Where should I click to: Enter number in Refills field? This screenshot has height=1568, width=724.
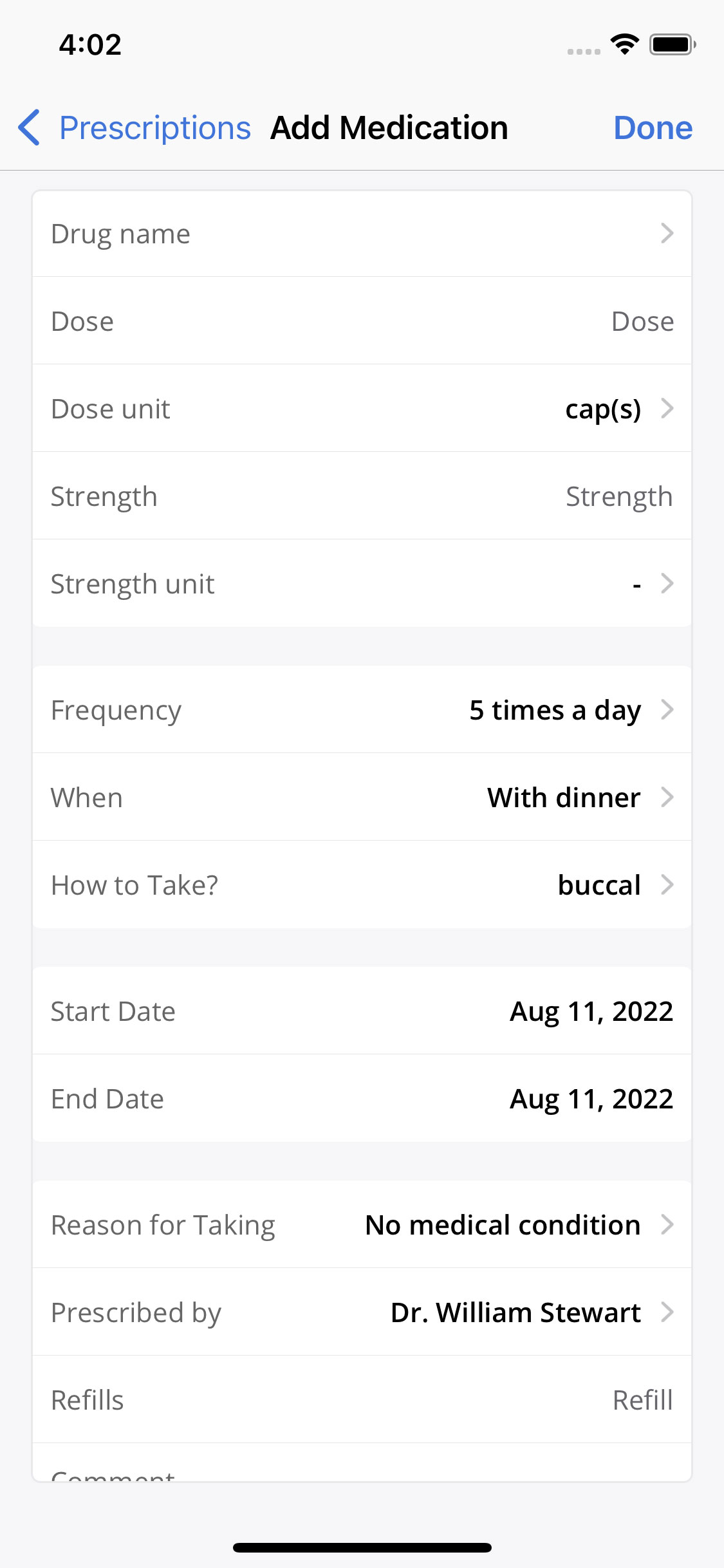tap(642, 1400)
